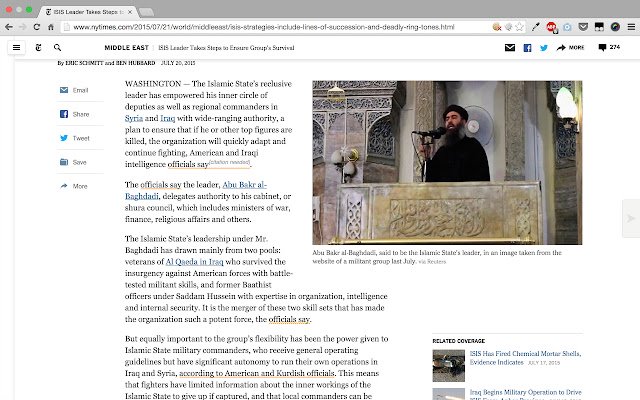Open the Syria link in the article
Screen dimensions: 640x400
pos(134,118)
